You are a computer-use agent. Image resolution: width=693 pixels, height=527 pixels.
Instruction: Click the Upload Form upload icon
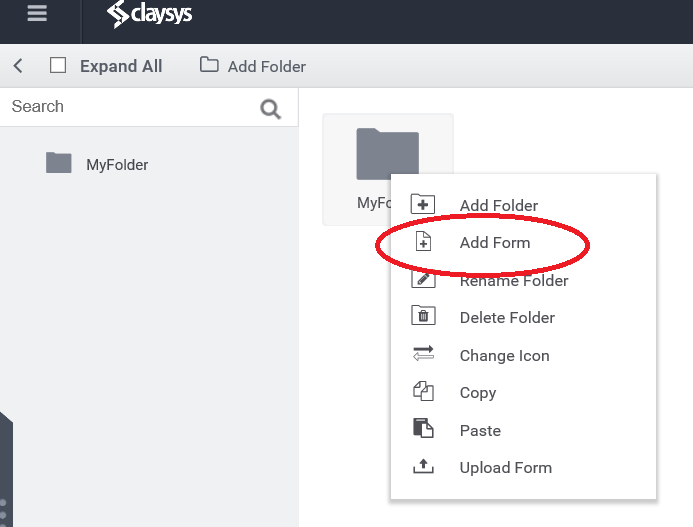tap(423, 466)
